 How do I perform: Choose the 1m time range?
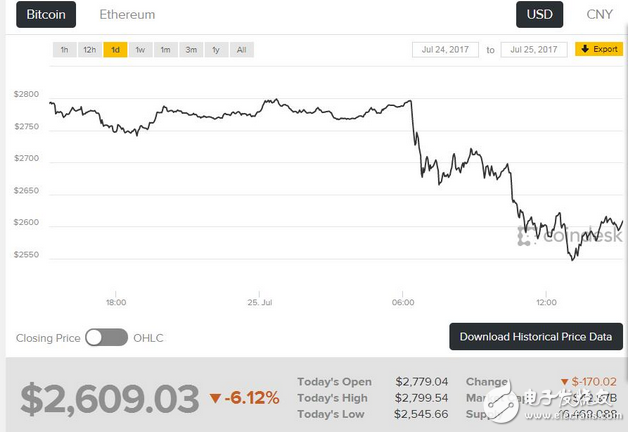click(166, 49)
